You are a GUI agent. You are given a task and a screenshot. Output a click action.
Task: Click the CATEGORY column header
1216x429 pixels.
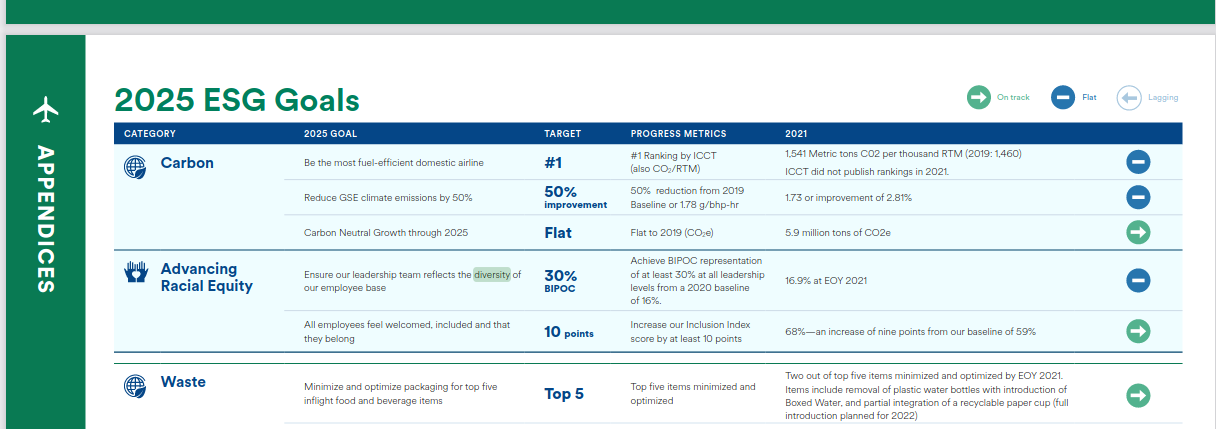click(150, 133)
